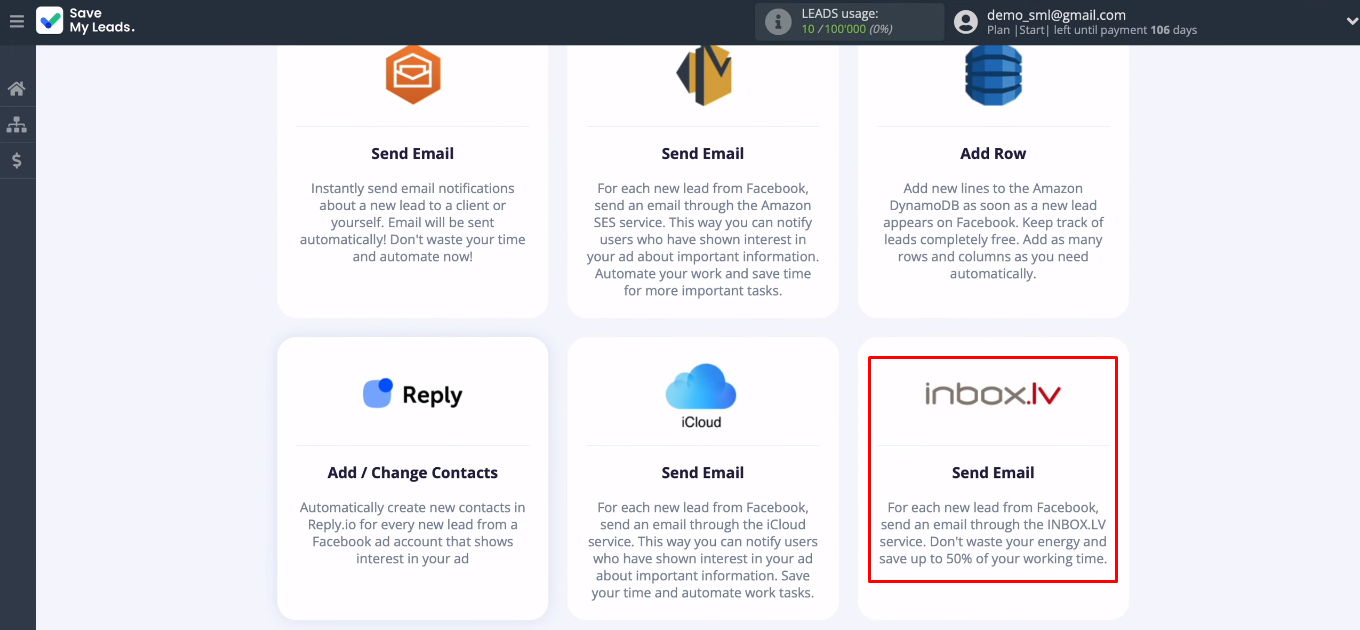The image size is (1360, 630).
Task: Open the billing dollar sidebar icon
Action: click(x=17, y=160)
